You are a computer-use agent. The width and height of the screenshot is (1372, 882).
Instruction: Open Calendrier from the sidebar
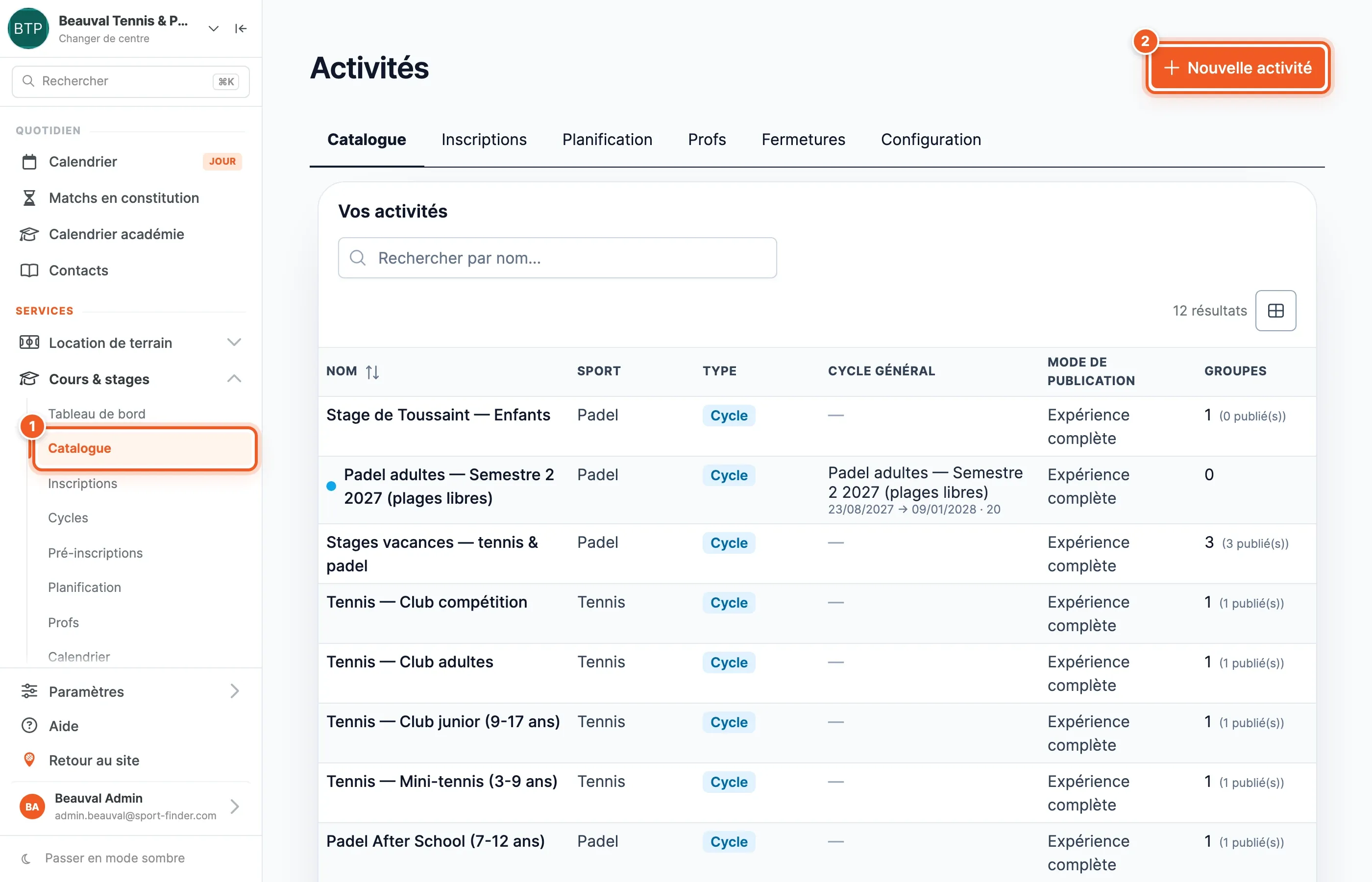[x=130, y=162]
